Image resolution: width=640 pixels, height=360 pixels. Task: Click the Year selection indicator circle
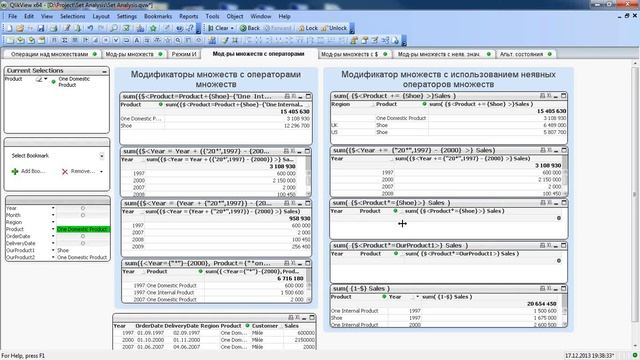83,208
